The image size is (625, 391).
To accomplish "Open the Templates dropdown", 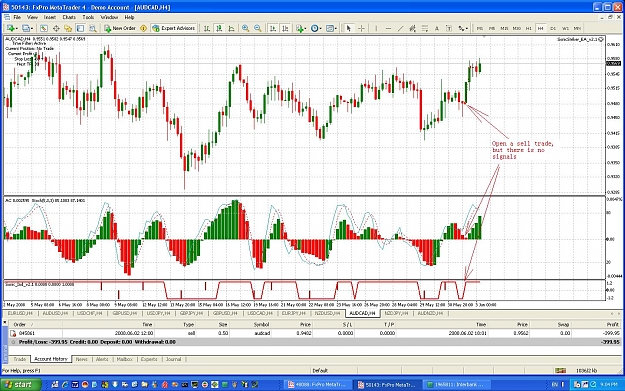I will 331,28.
